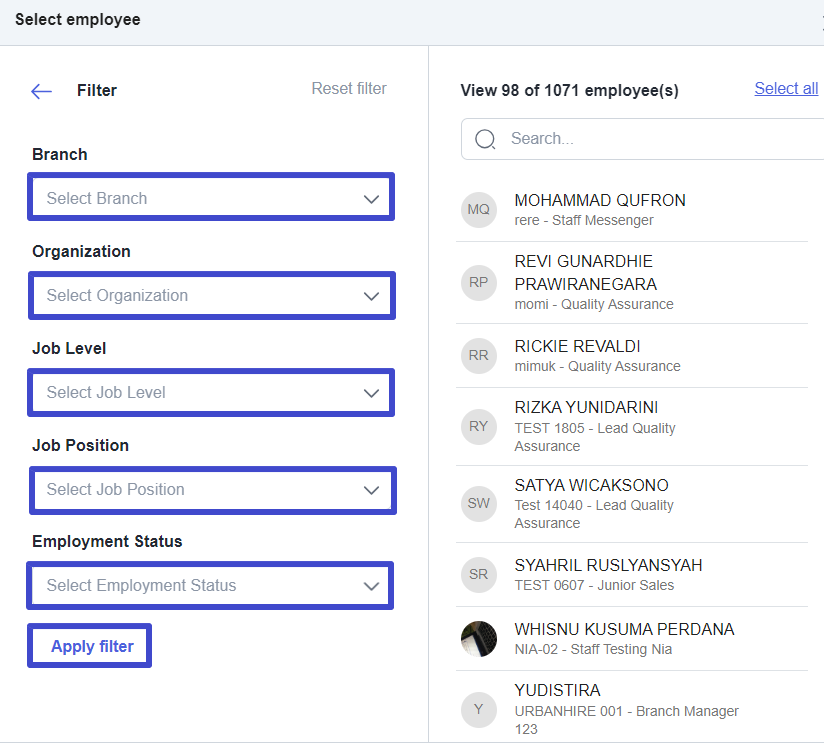
Task: Click the Y avatar for Yudistira
Action: [479, 709]
